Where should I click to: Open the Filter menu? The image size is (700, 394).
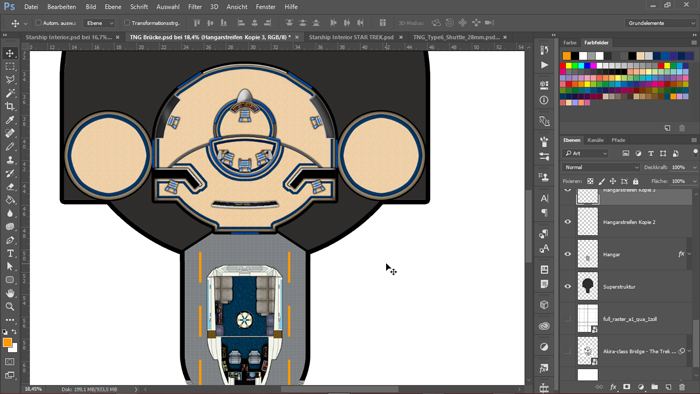[x=195, y=7]
